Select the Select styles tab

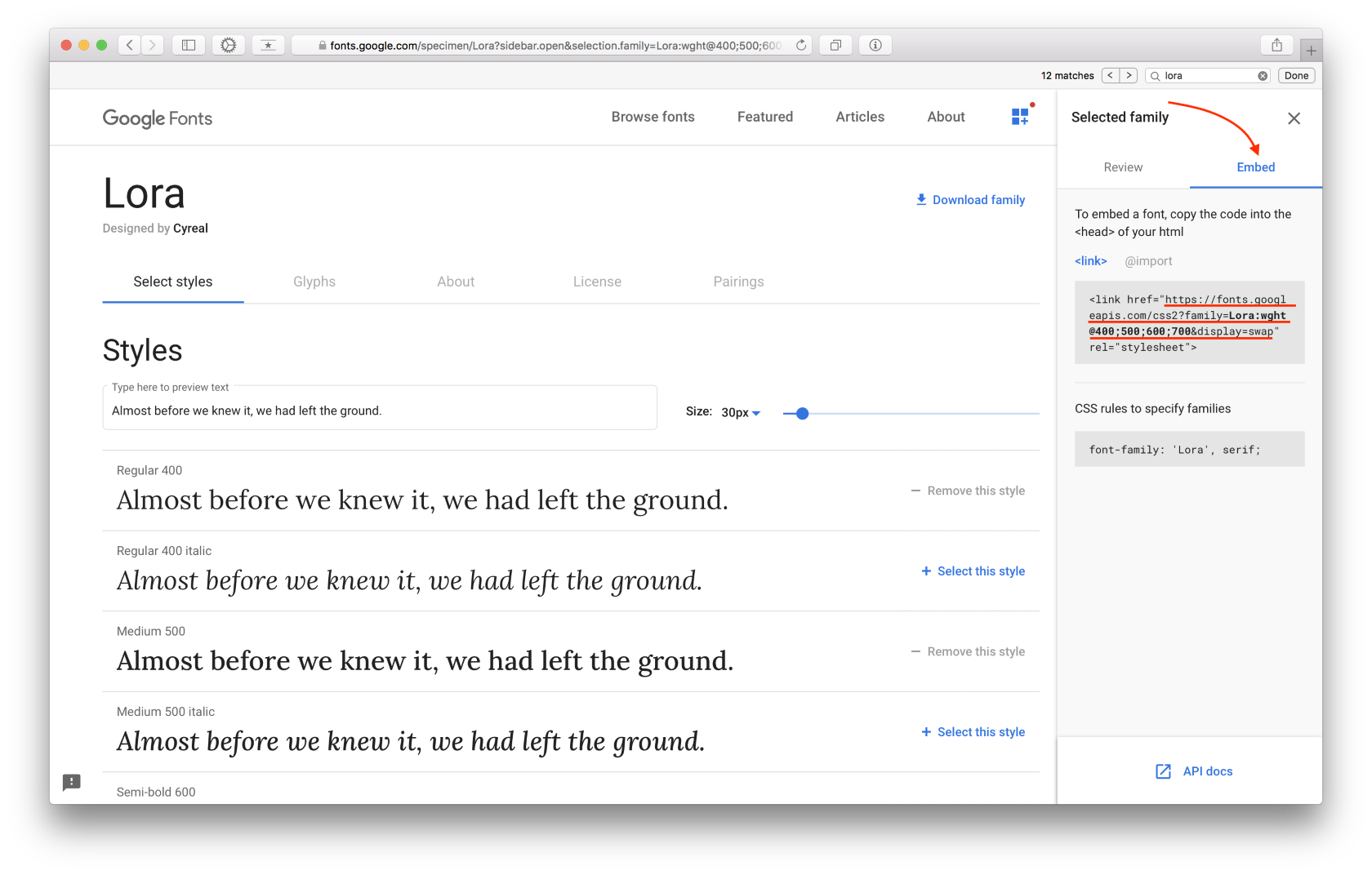click(173, 282)
